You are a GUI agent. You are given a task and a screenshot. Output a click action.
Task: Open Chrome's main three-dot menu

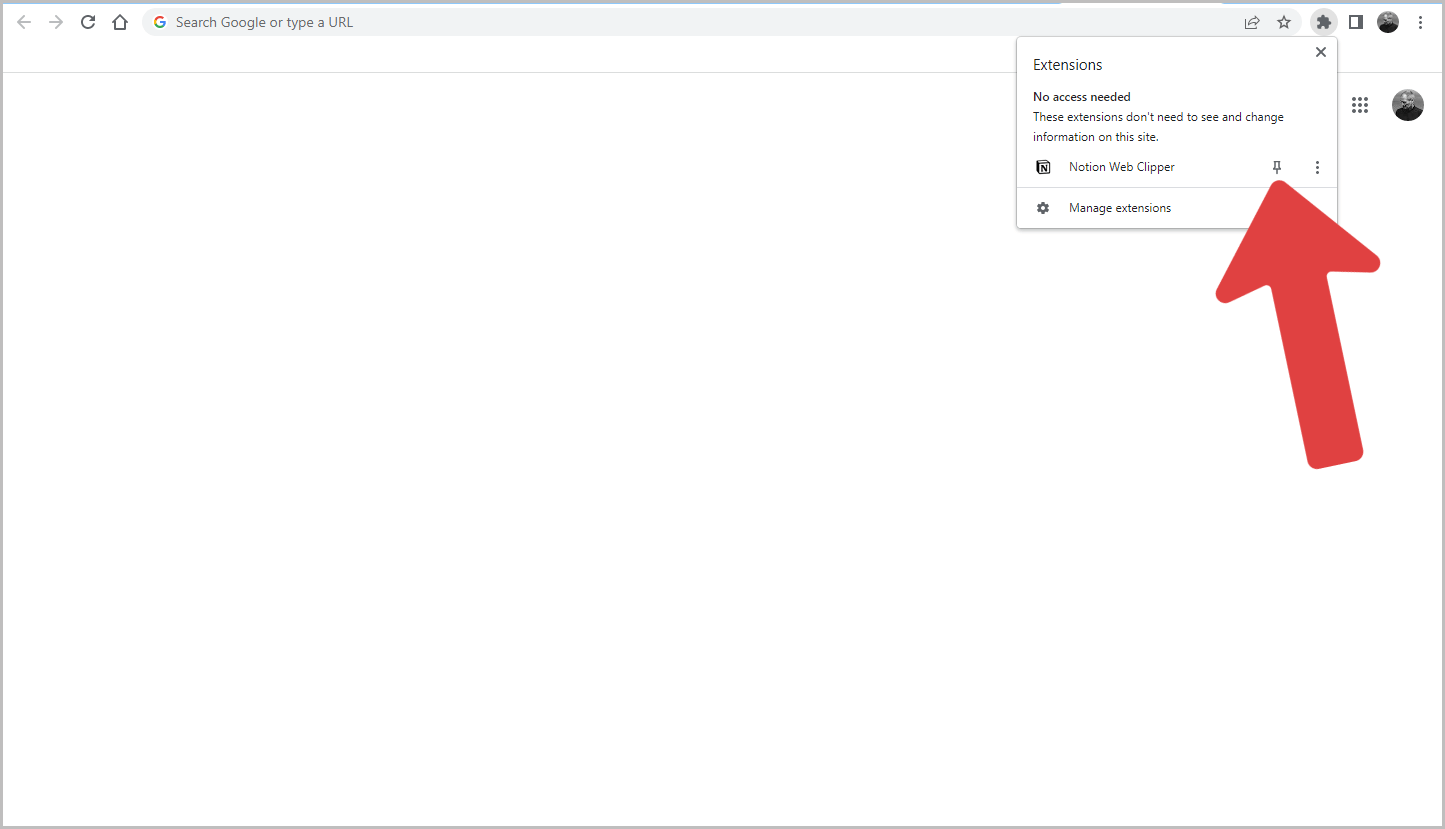click(x=1421, y=21)
